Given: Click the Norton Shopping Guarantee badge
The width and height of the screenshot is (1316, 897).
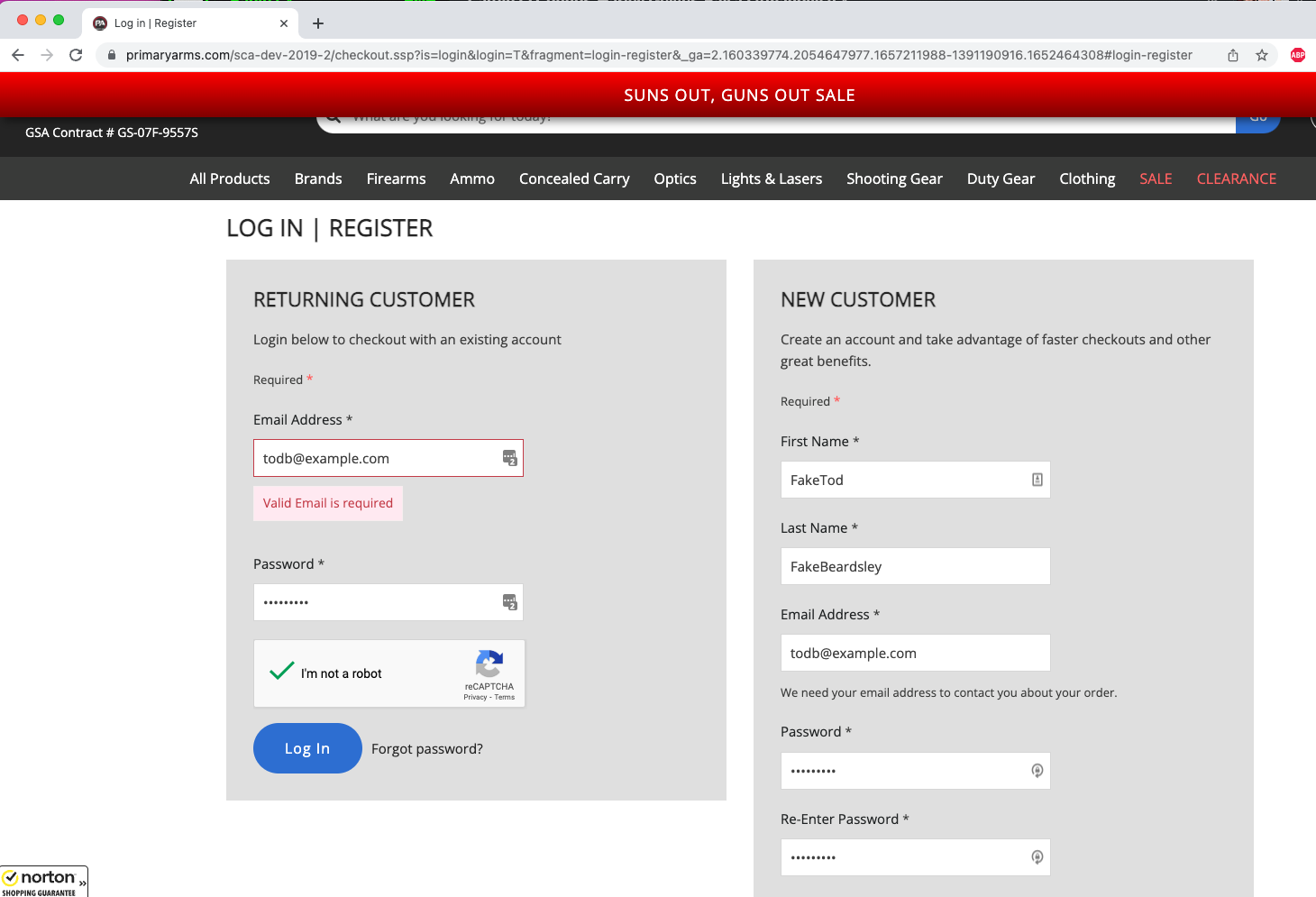Looking at the screenshot, I should (x=43, y=882).
